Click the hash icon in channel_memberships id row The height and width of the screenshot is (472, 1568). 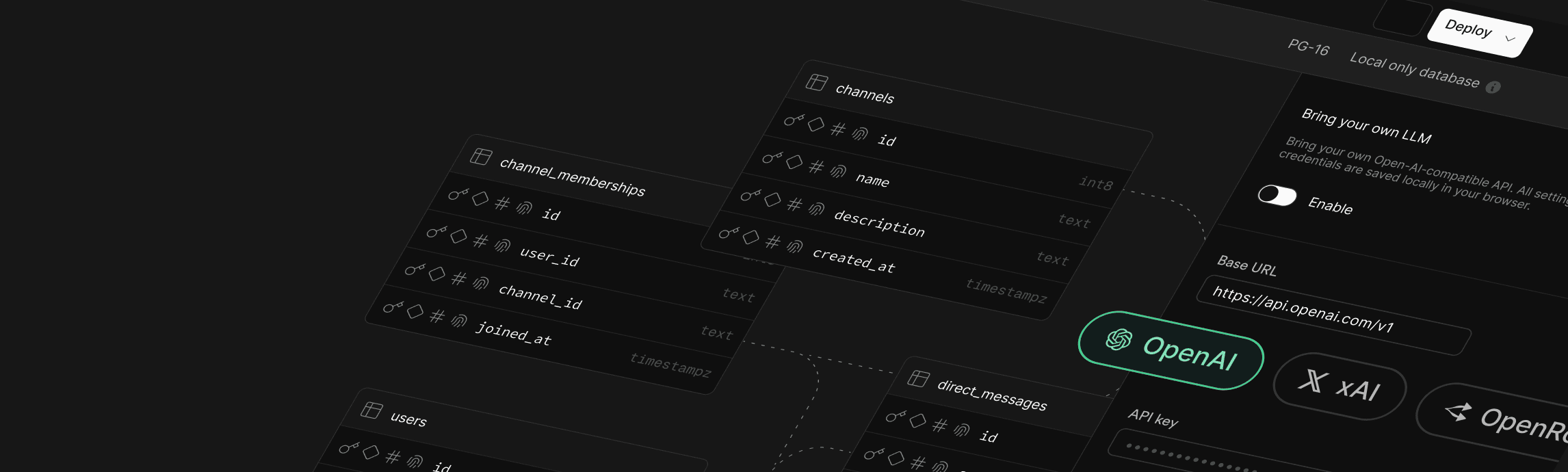click(502, 204)
